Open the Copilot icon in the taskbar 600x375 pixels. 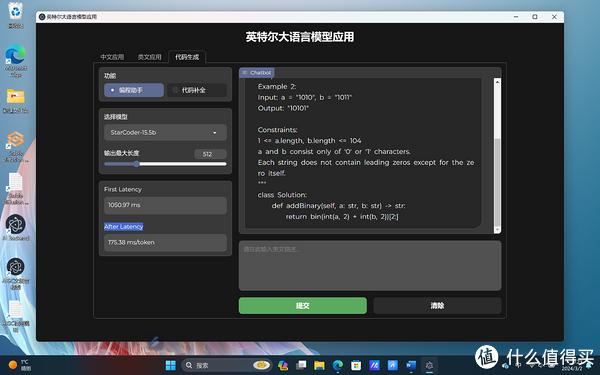[283, 365]
